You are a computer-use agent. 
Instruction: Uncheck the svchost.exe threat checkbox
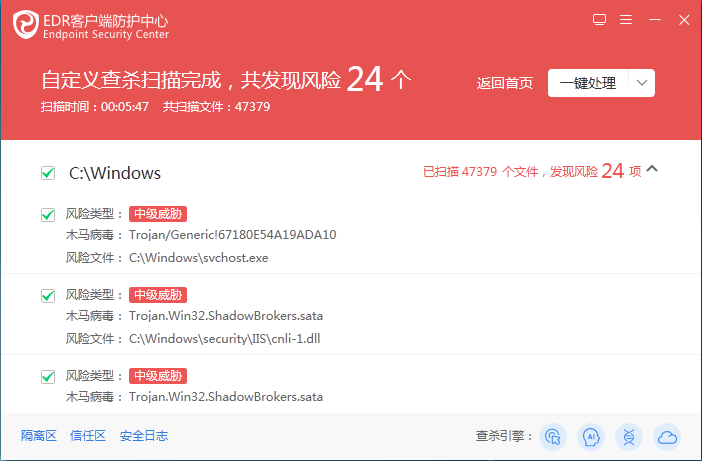[48, 214]
